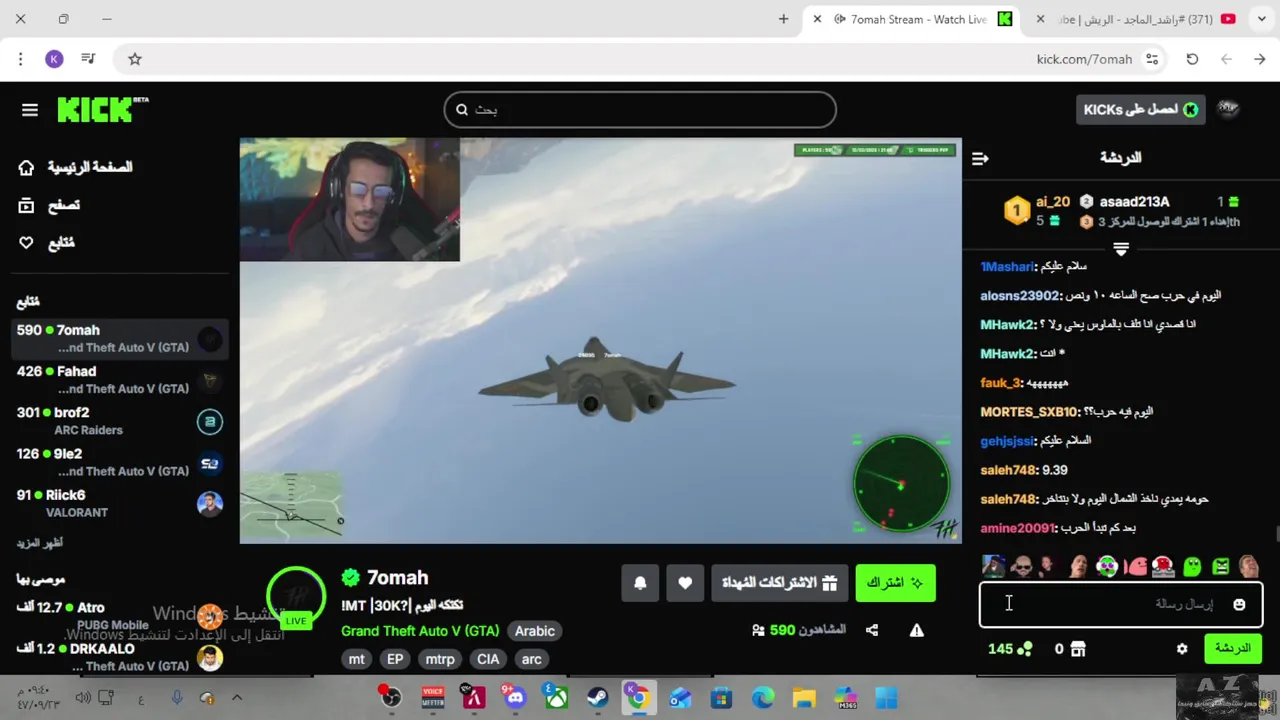Click the green Chat send button
Image resolution: width=1280 pixels, height=720 pixels.
(x=1232, y=648)
